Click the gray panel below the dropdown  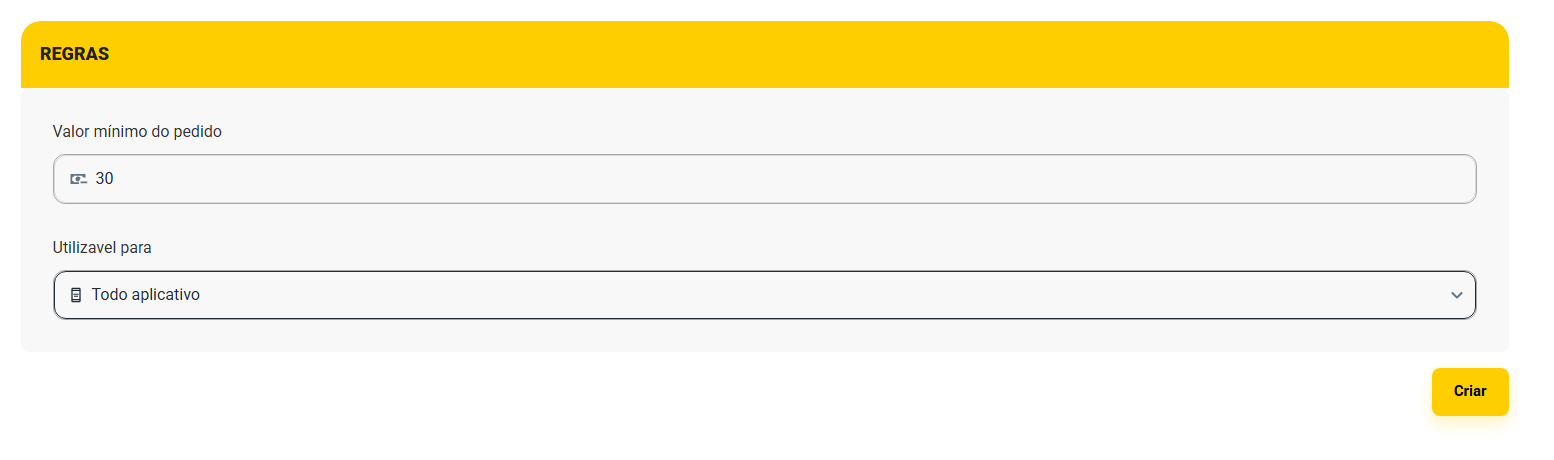pyautogui.click(x=764, y=336)
